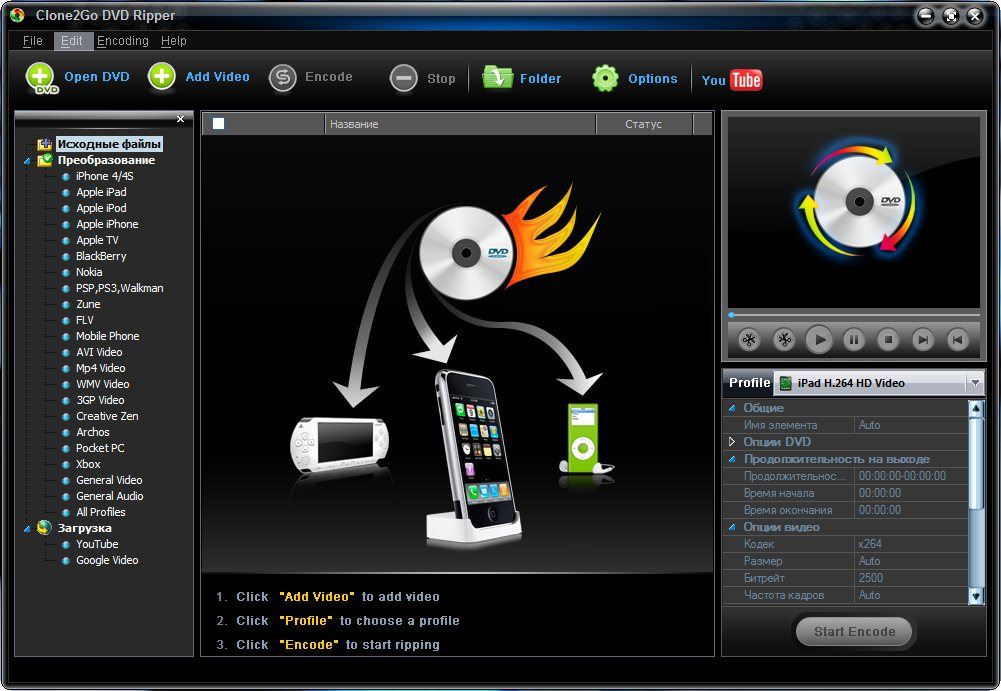Click the Clone2Go app icon in title bar

pyautogui.click(x=17, y=15)
